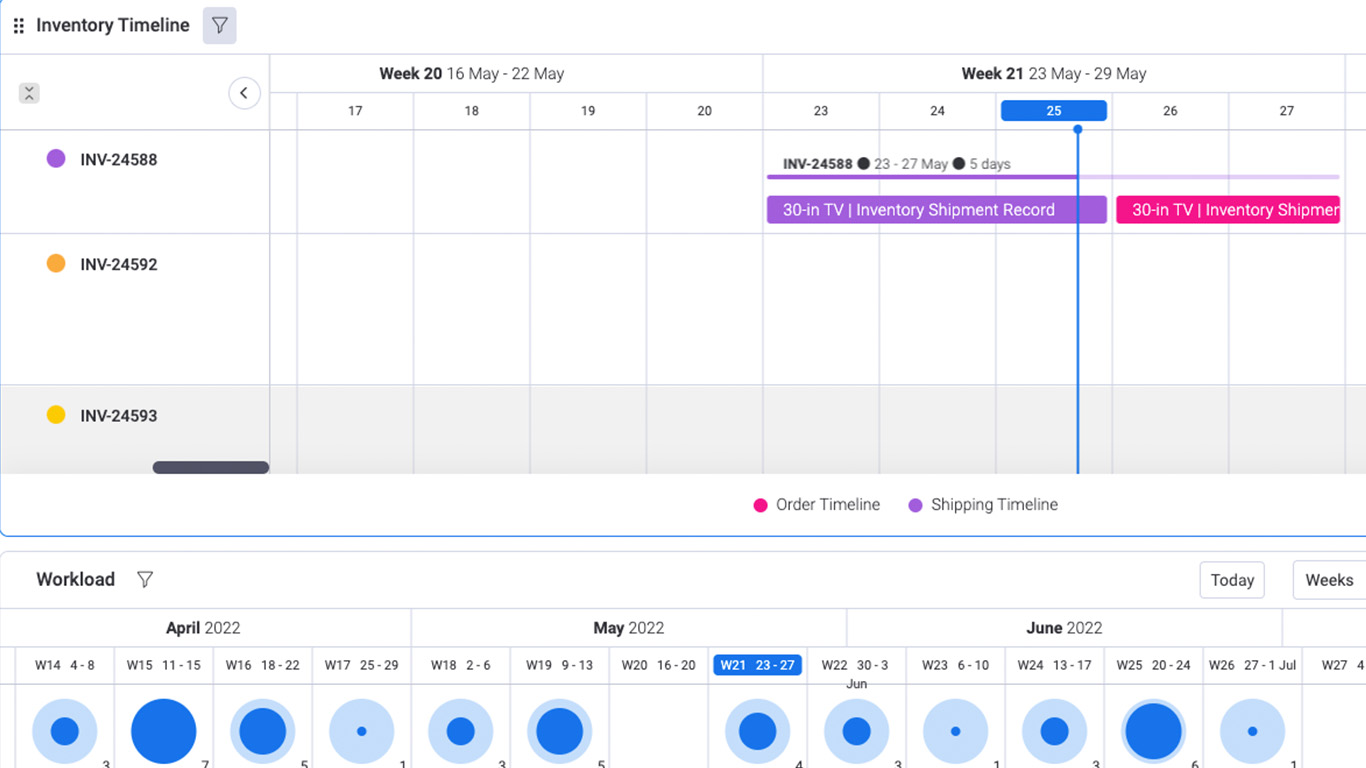Collapse all timeline groups icon
The image size is (1366, 768).
pos(29,93)
